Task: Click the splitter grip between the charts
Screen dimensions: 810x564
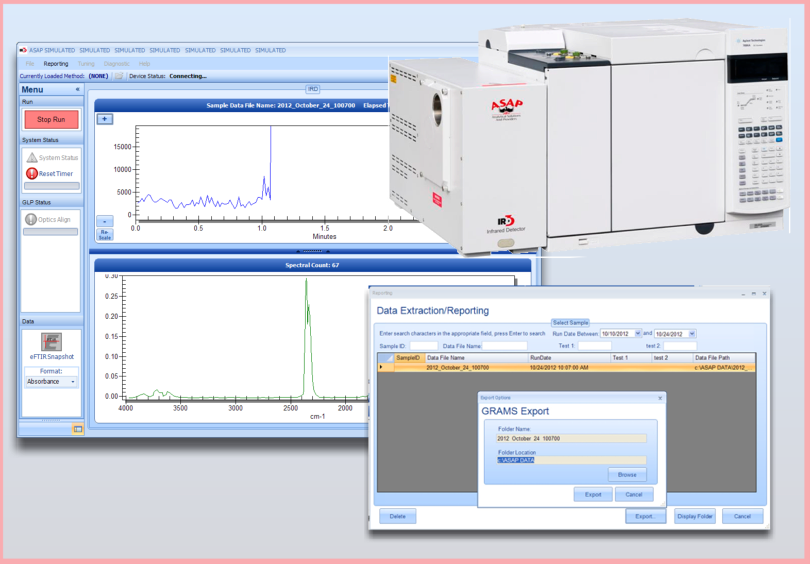Action: [x=313, y=252]
